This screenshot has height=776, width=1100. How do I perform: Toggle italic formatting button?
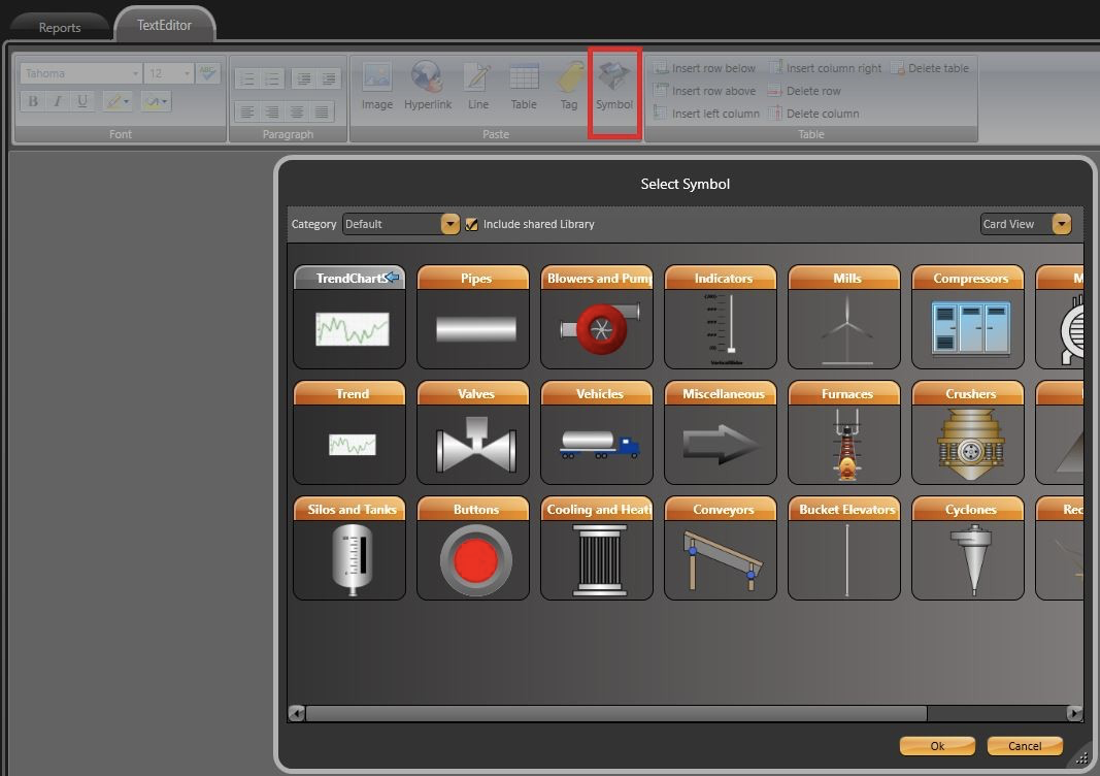click(57, 101)
